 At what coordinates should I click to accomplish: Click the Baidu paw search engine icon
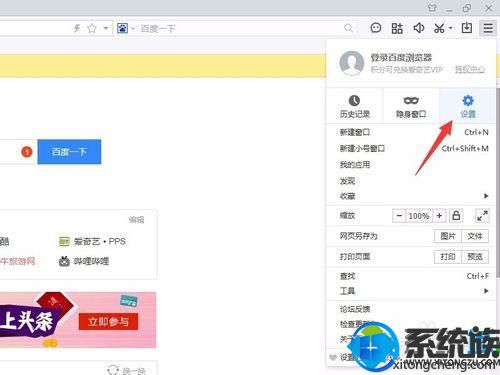coord(122,28)
